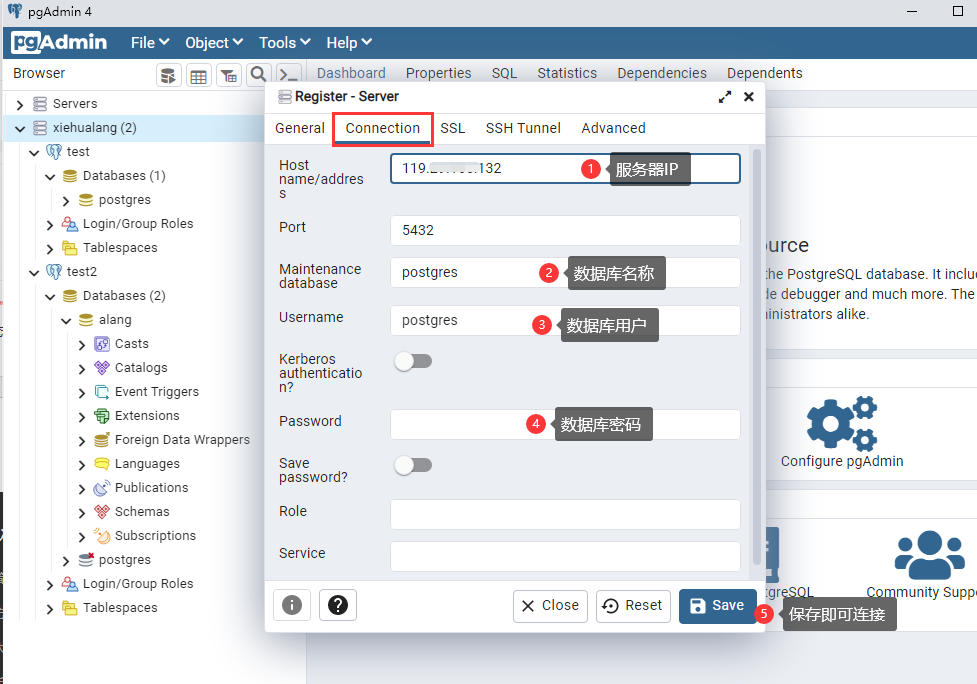The image size is (977, 684).
Task: Toggle the Save password switch
Action: tap(413, 465)
